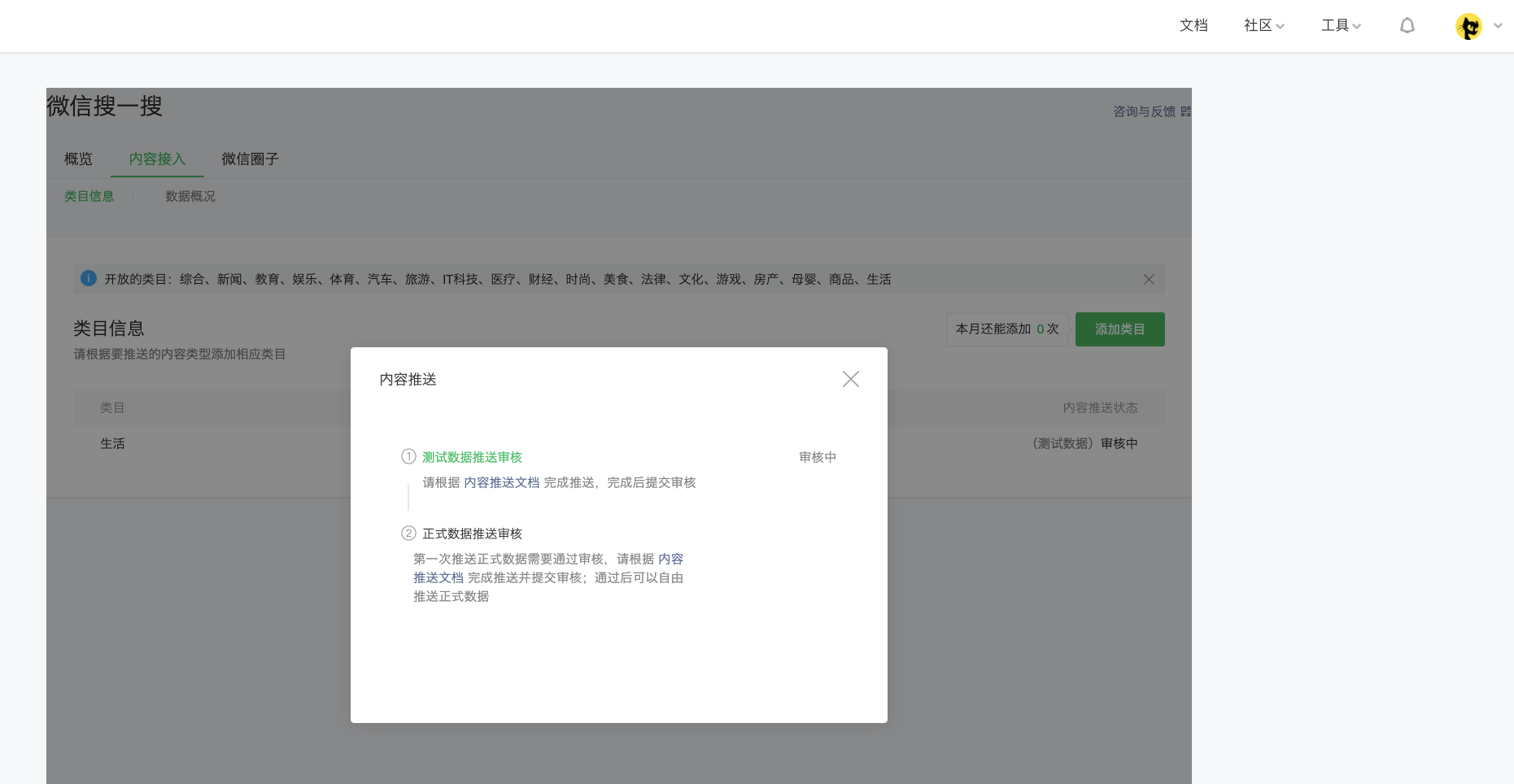This screenshot has height=784, width=1514.
Task: Click the step 1 circle icon
Action: (x=408, y=456)
